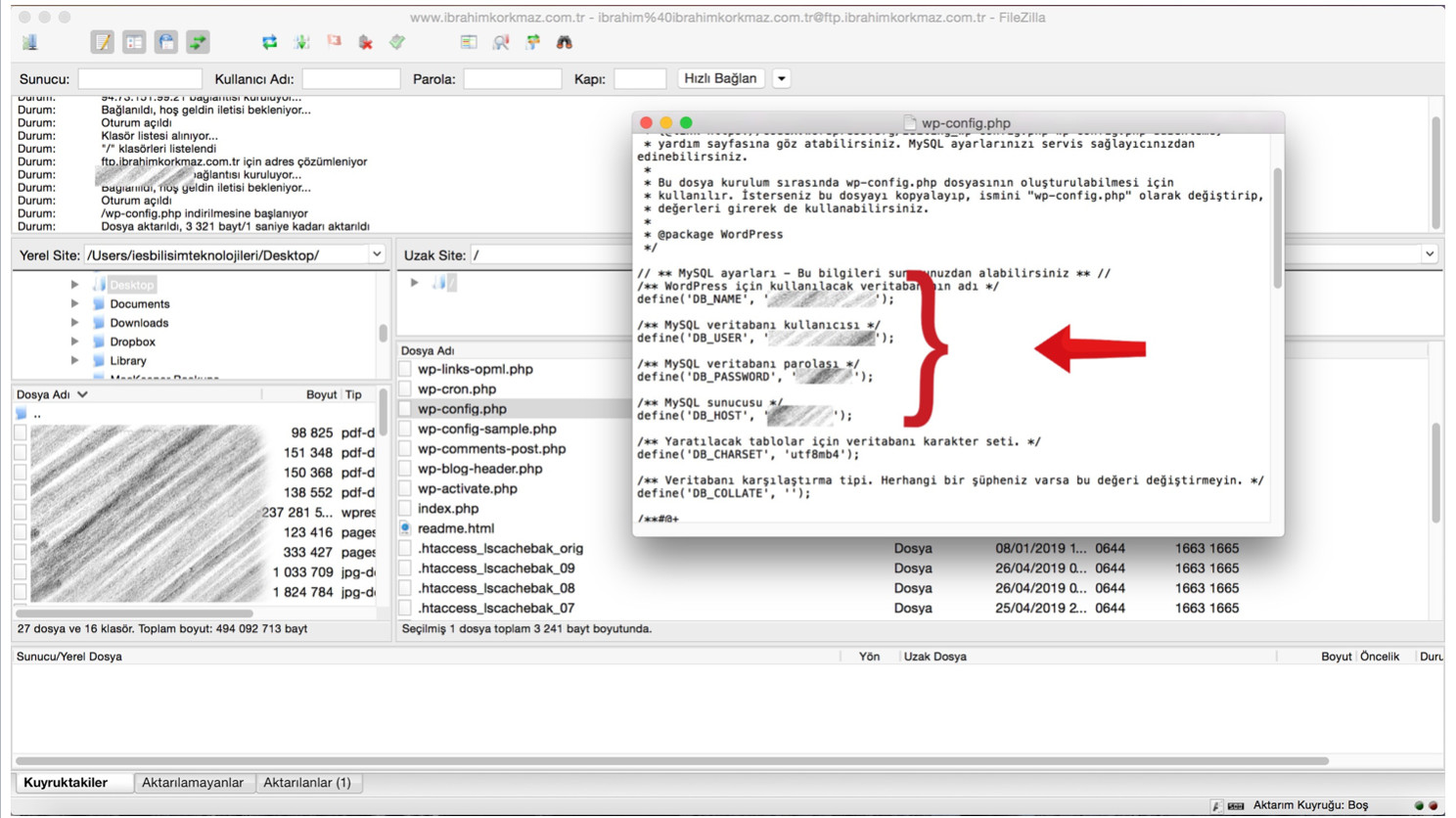This screenshot has height=818, width=1456.
Task: Click the Hızlı Bağlan button
Action: pyautogui.click(x=720, y=78)
